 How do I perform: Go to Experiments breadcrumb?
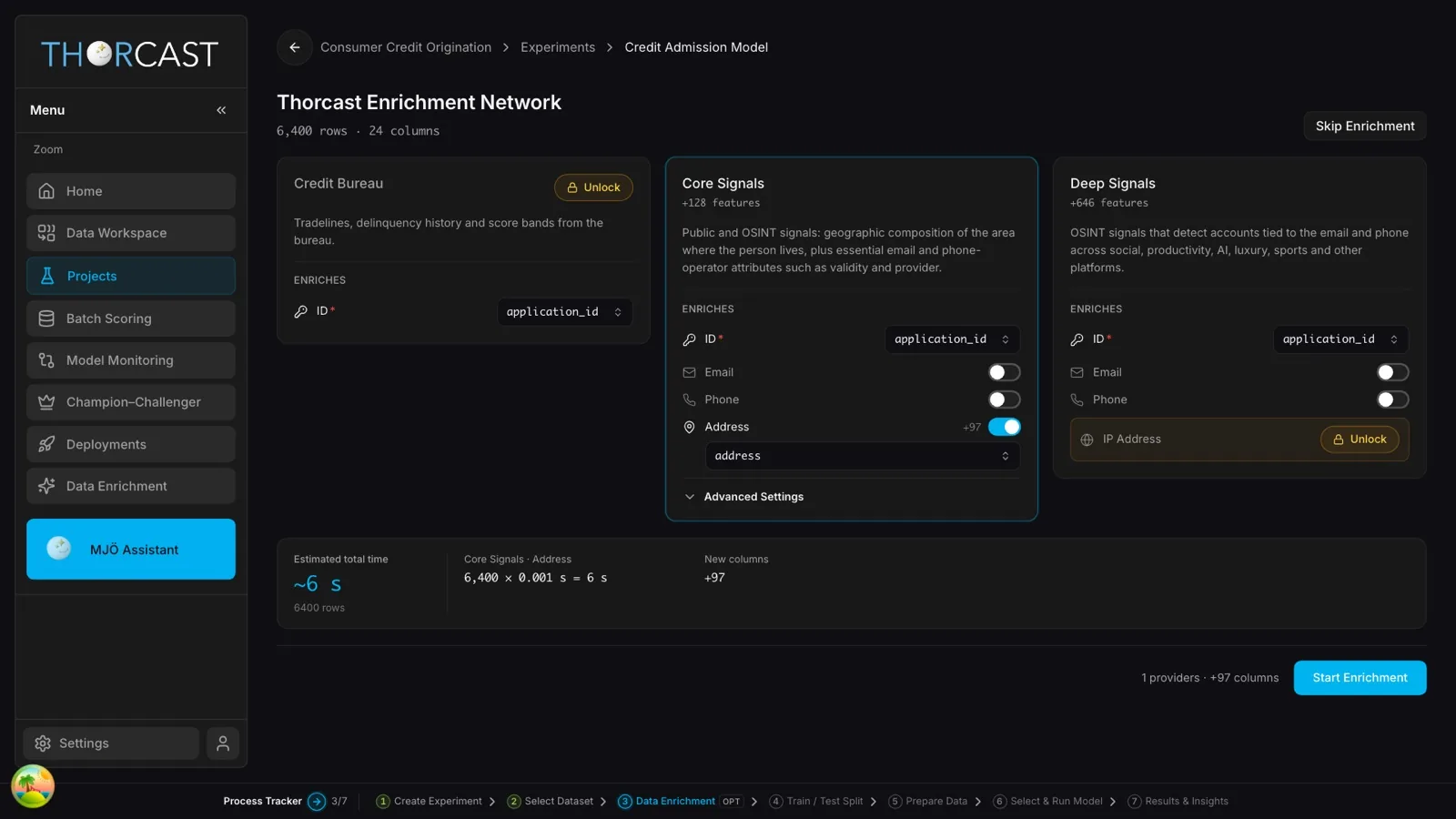coord(558,47)
